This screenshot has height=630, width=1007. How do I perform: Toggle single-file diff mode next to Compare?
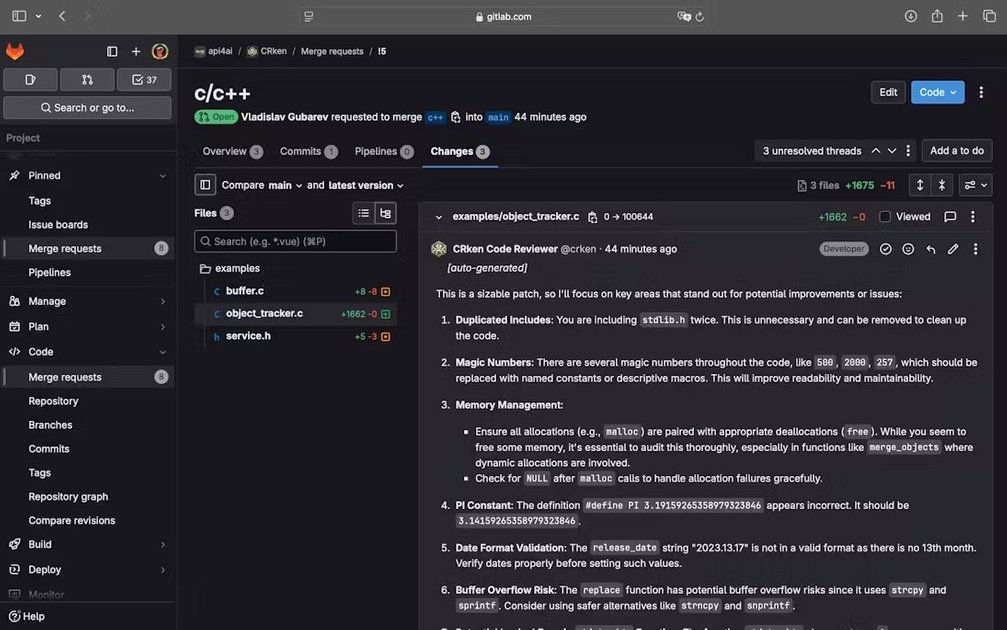click(x=205, y=184)
